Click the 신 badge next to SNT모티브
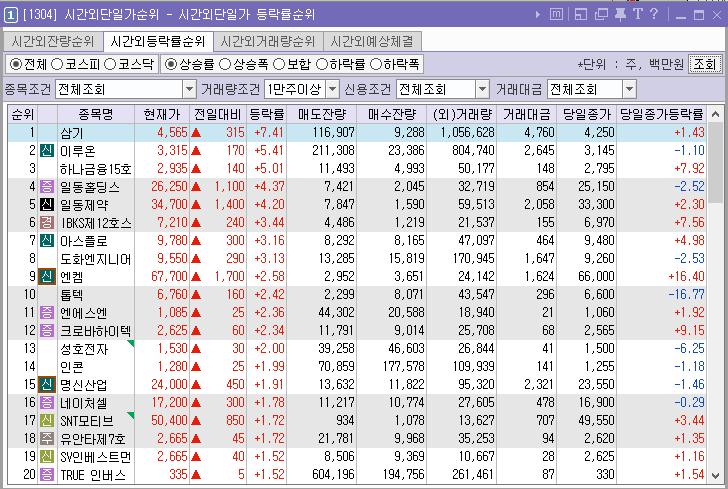728x489 pixels. pyautogui.click(x=46, y=421)
